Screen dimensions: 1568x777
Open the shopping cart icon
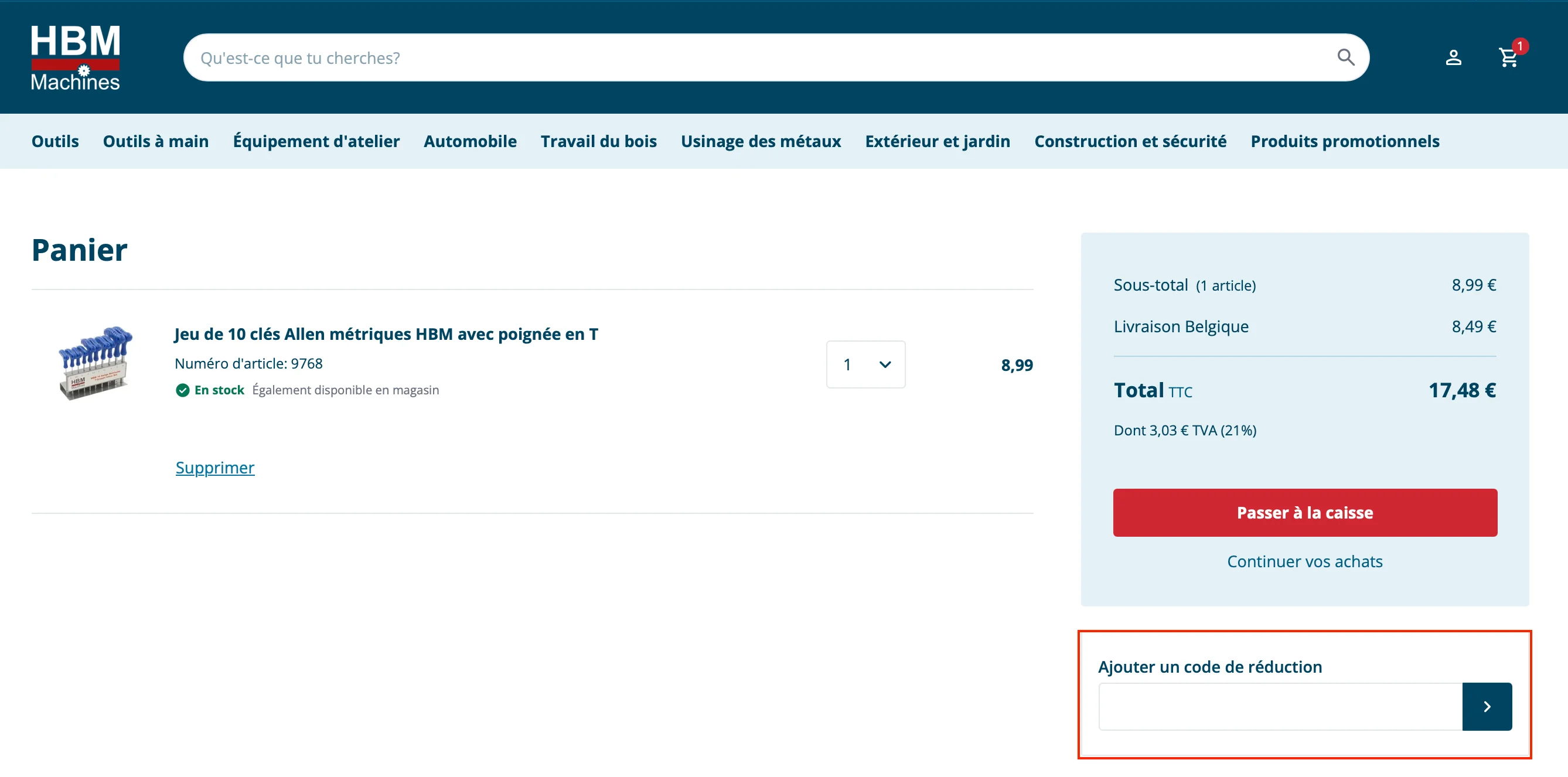(1508, 58)
